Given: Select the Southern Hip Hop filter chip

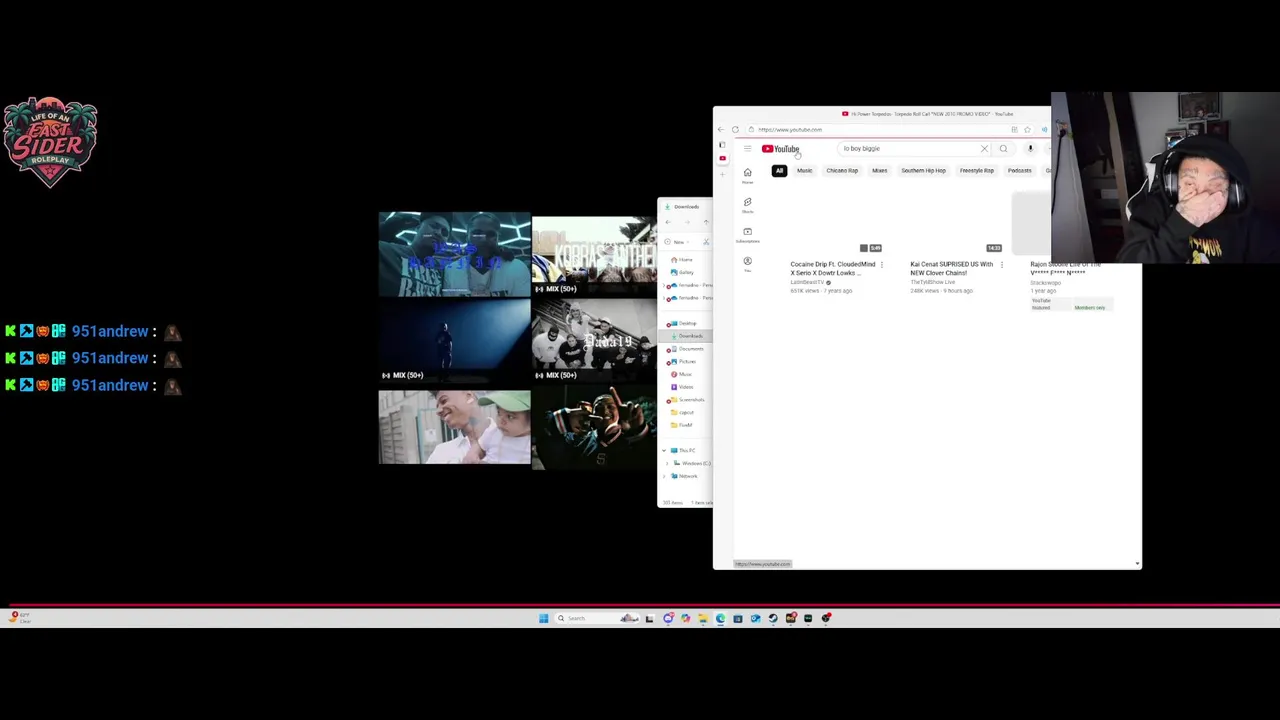Looking at the screenshot, I should click(x=923, y=171).
